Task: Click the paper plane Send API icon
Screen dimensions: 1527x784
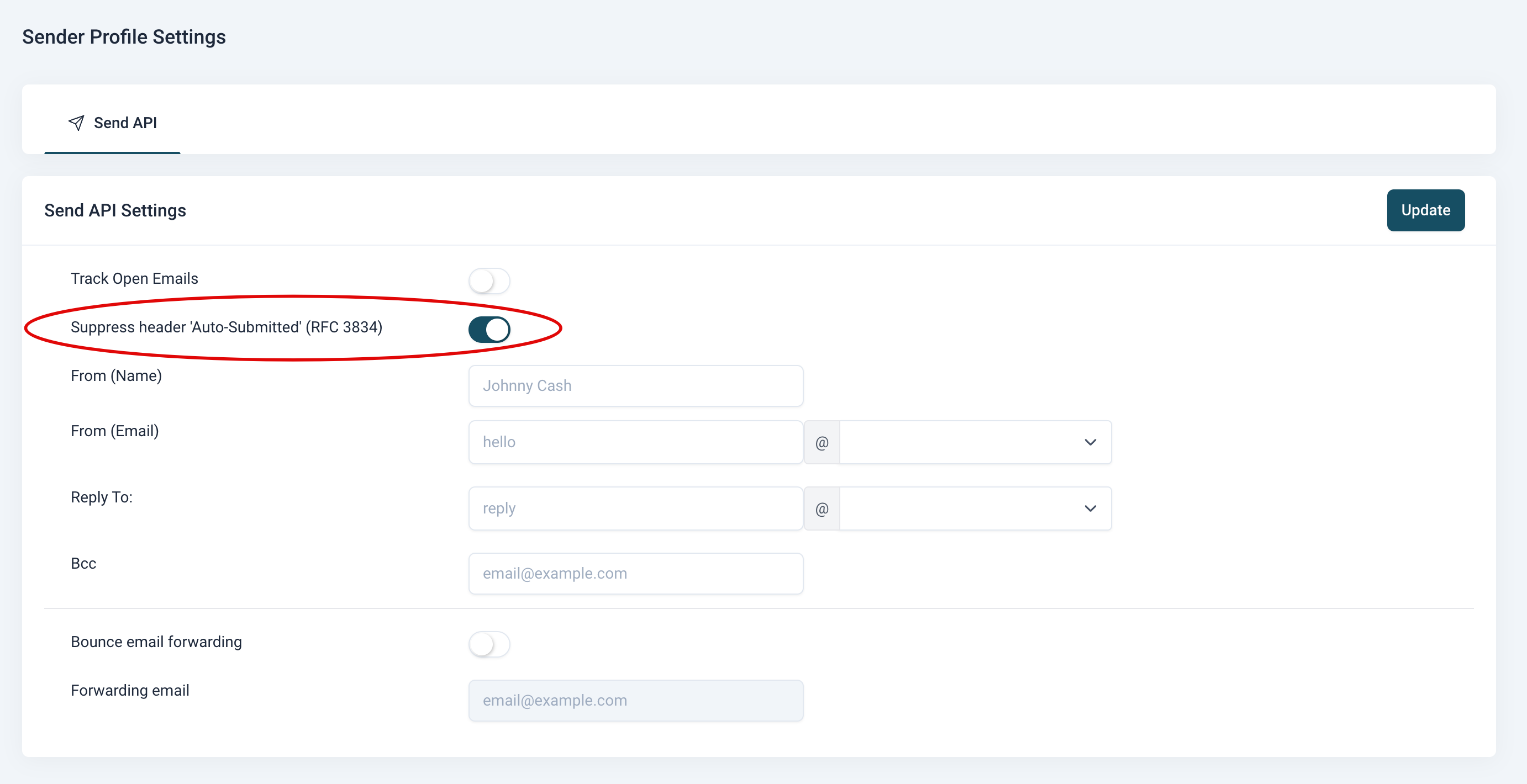Action: [x=76, y=122]
